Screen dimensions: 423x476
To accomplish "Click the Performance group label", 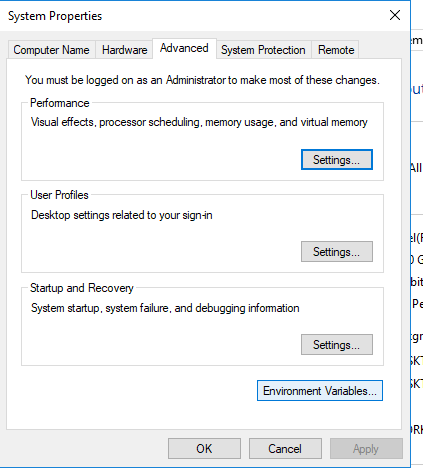I will pyautogui.click(x=60, y=103).
